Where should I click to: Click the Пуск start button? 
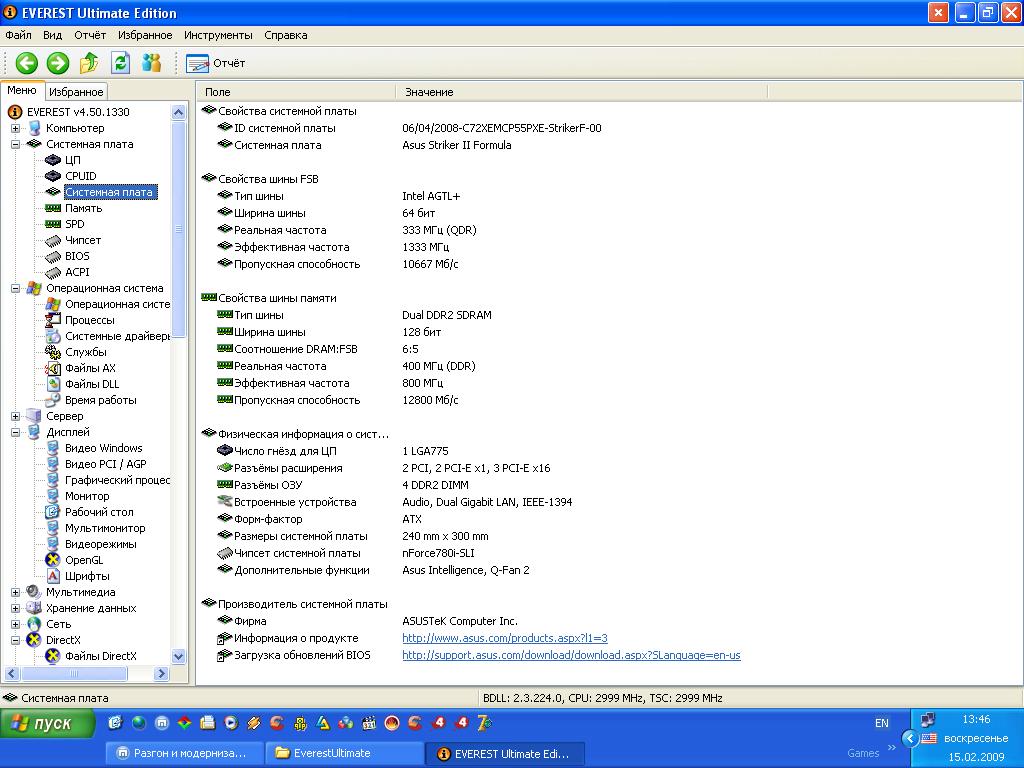pos(48,723)
